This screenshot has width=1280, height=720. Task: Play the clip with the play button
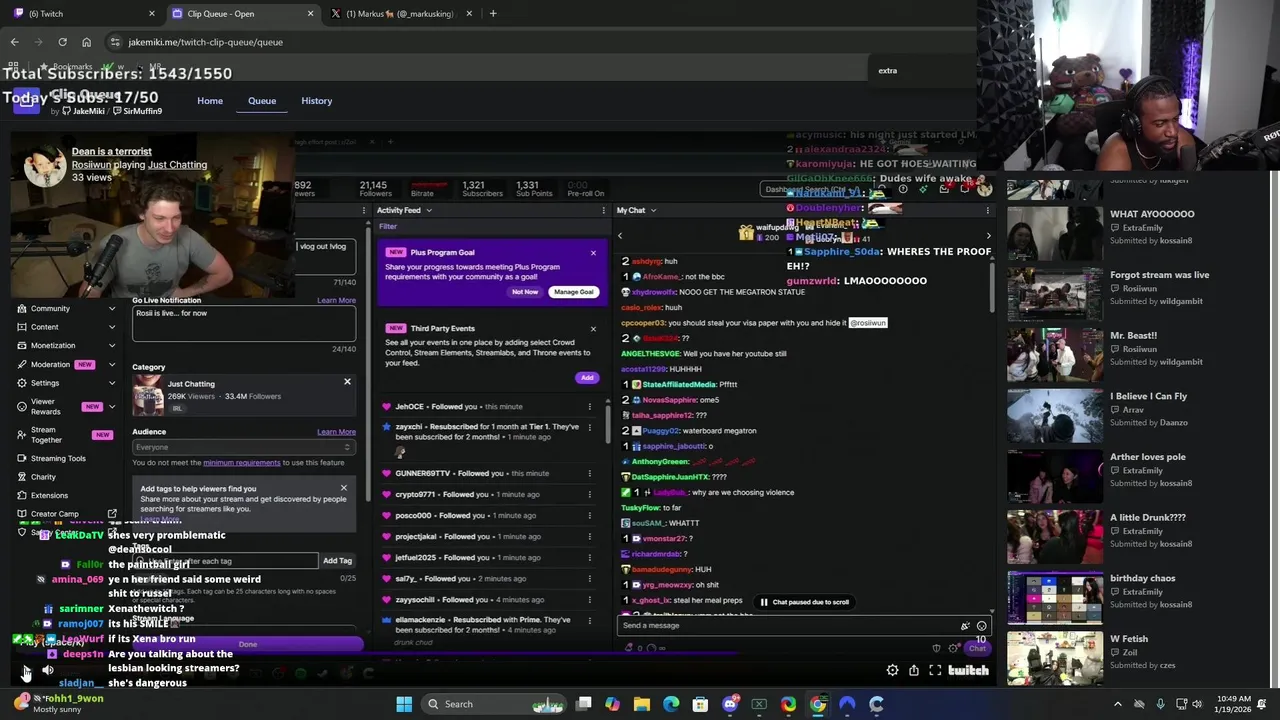coord(26,671)
